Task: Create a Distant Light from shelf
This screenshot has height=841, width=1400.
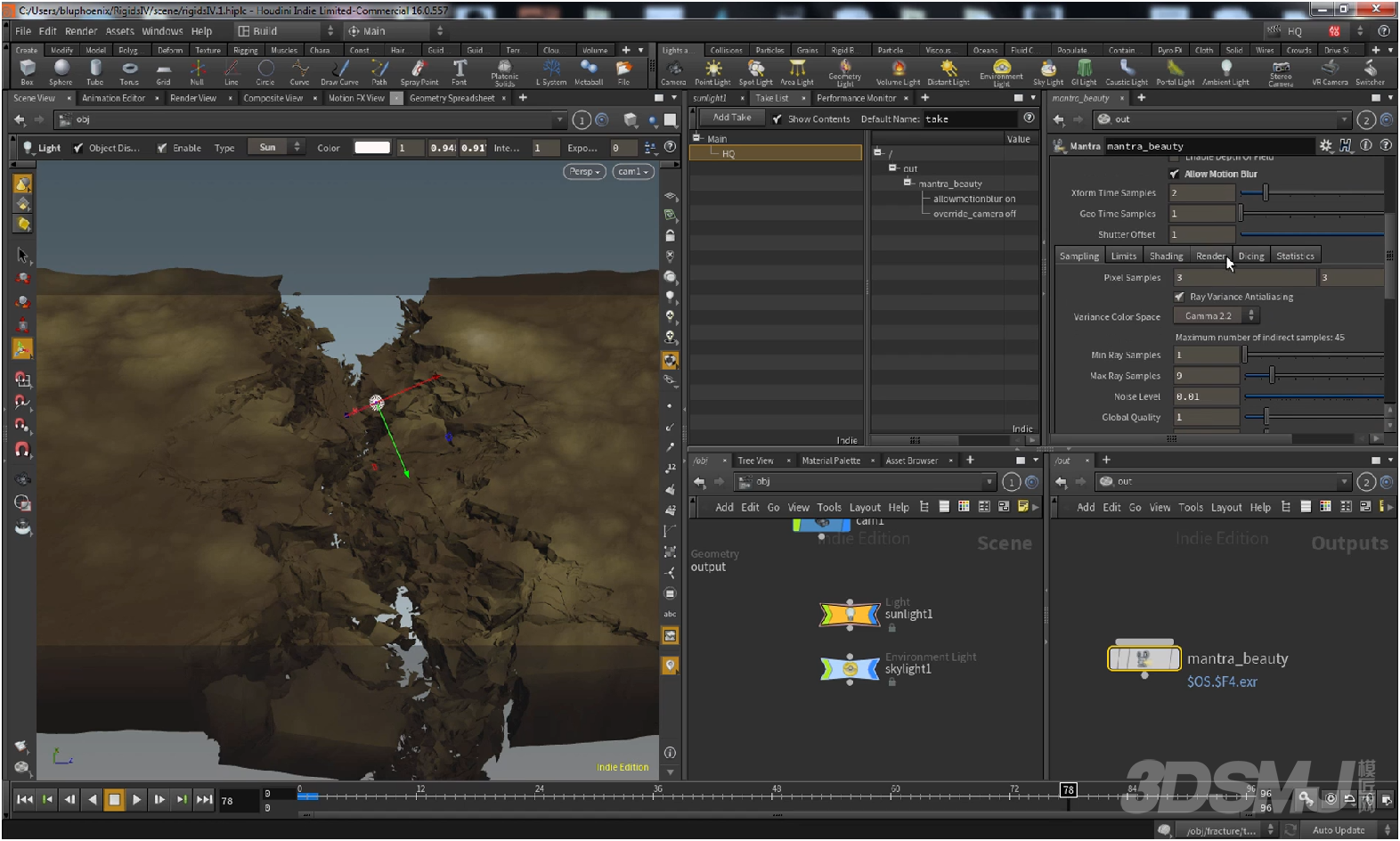Action: point(948,71)
